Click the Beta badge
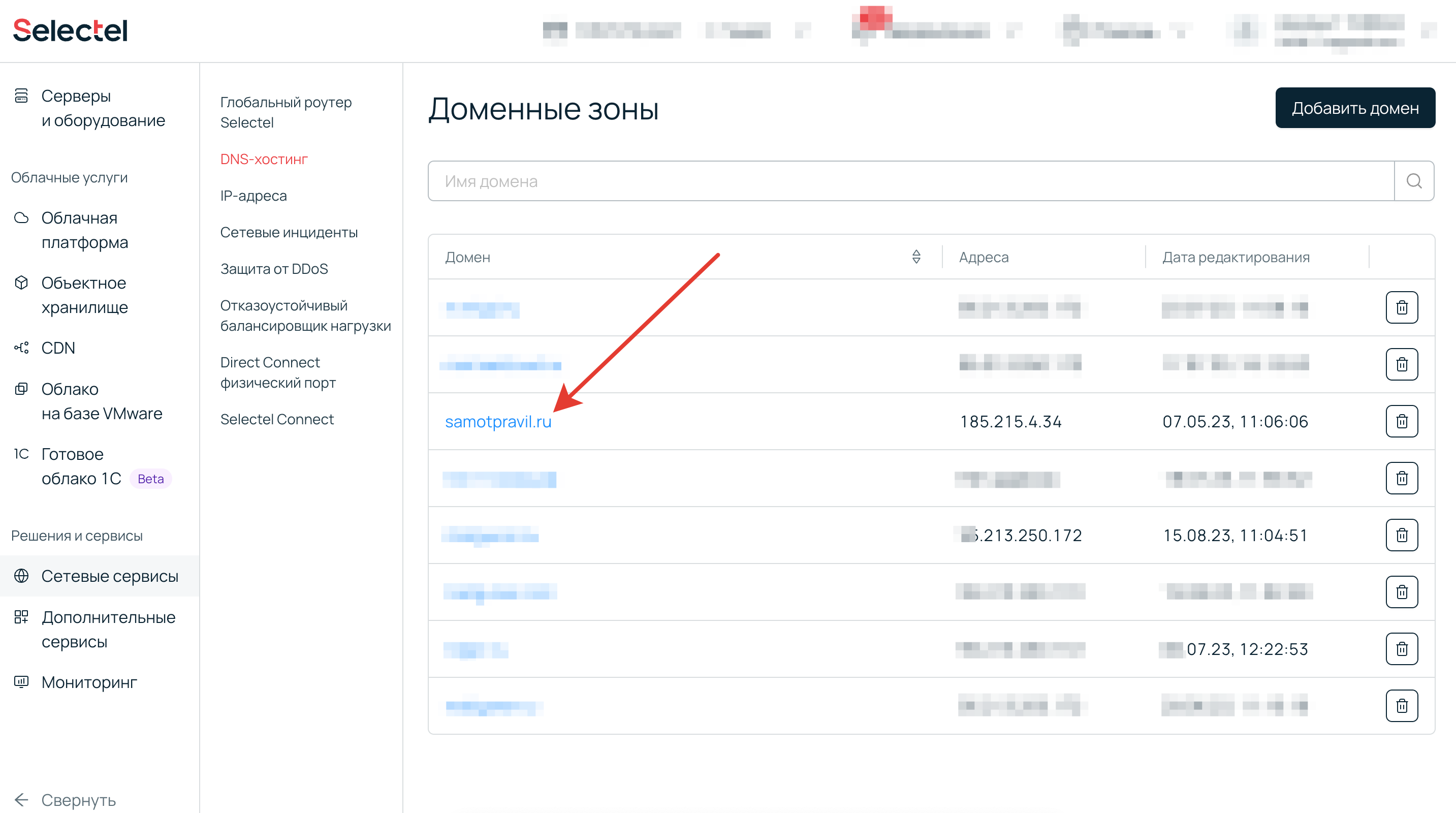Viewport: 1456px width, 813px height. click(x=150, y=479)
